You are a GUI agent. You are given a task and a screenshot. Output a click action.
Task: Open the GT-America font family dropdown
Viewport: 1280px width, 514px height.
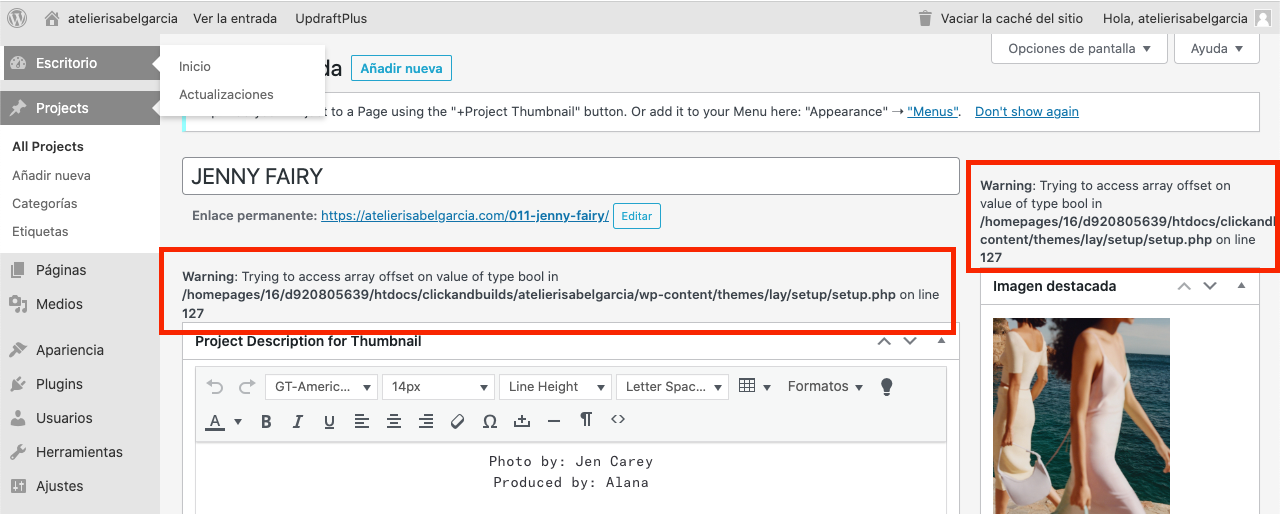tap(321, 387)
